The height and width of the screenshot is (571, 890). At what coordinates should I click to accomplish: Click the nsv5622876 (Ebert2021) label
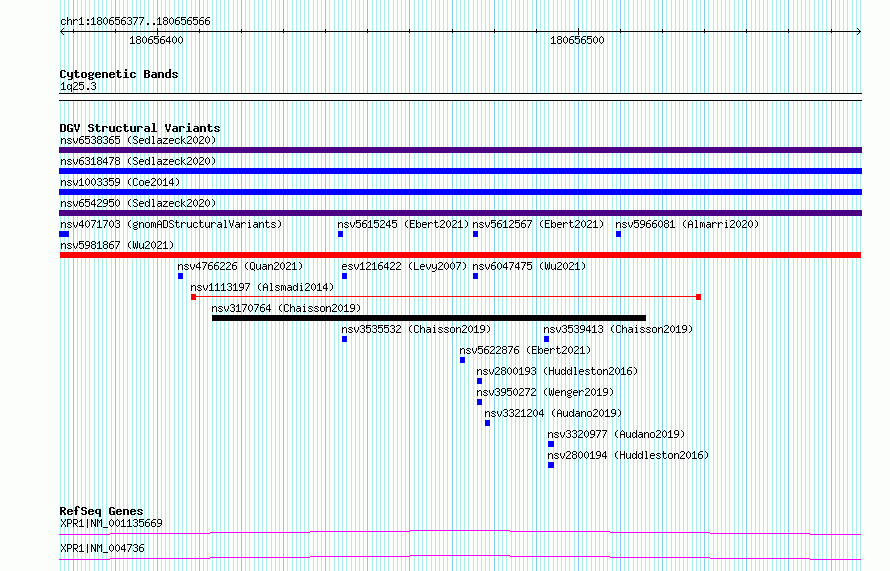(x=526, y=350)
